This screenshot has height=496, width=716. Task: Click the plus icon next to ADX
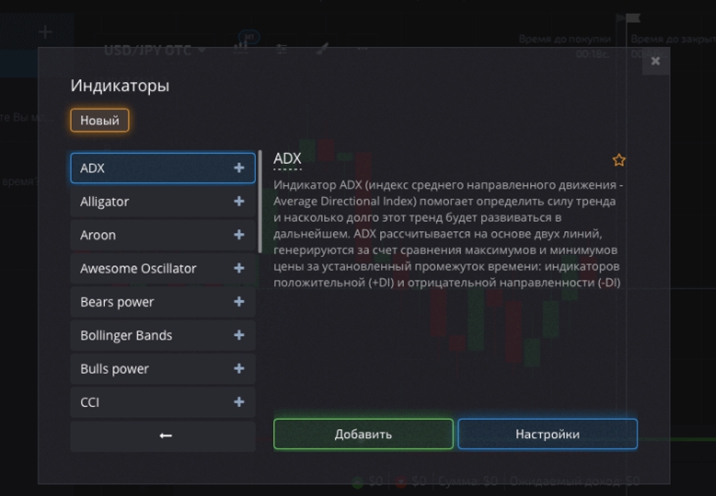coord(238,168)
